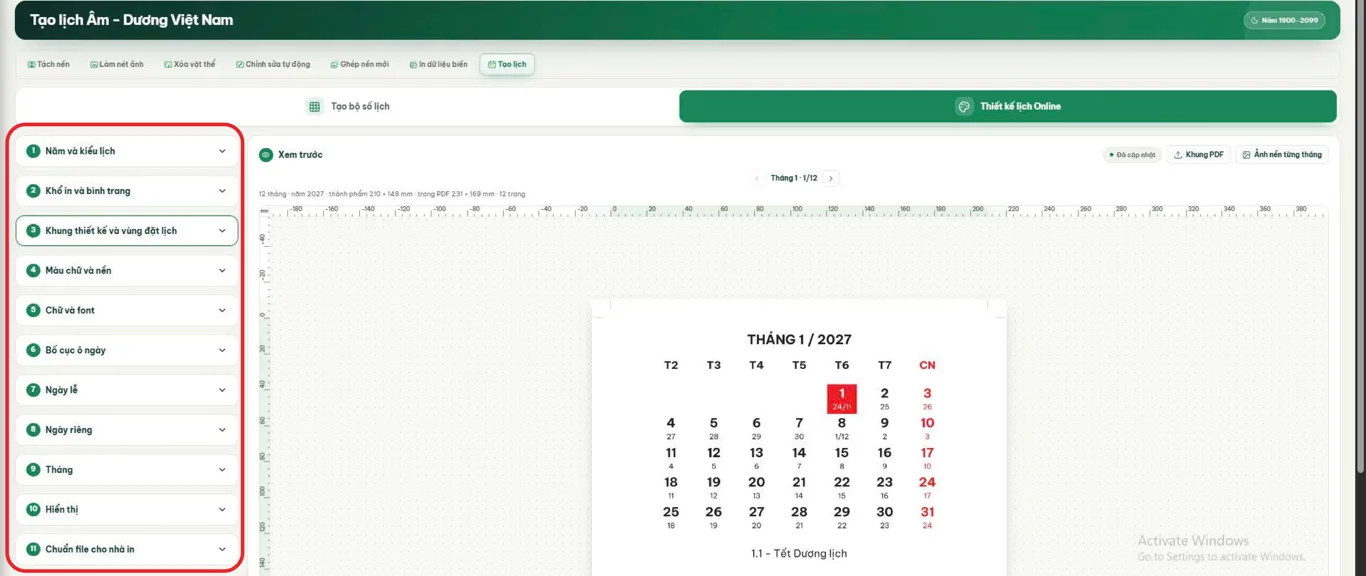
Task: Click day 20 in the calendar preview
Action: coord(757,486)
